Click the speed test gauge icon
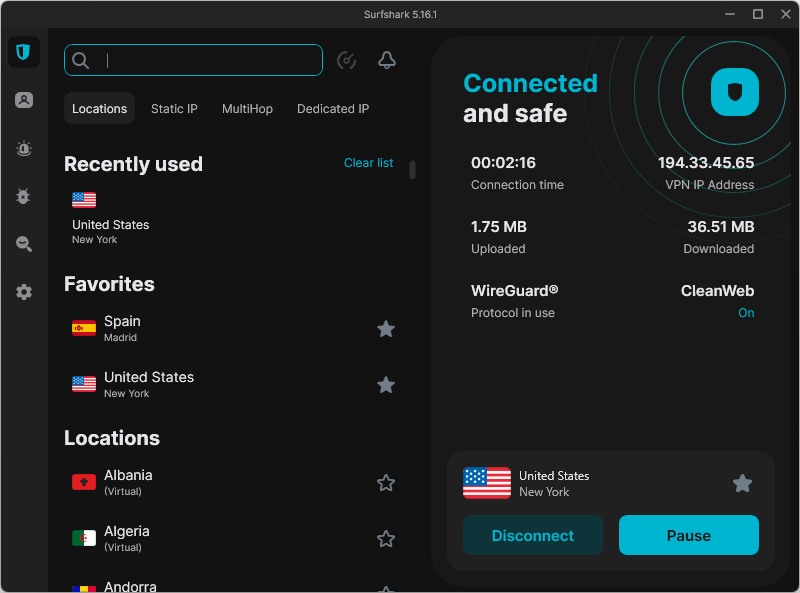The height and width of the screenshot is (593, 800). [x=346, y=60]
